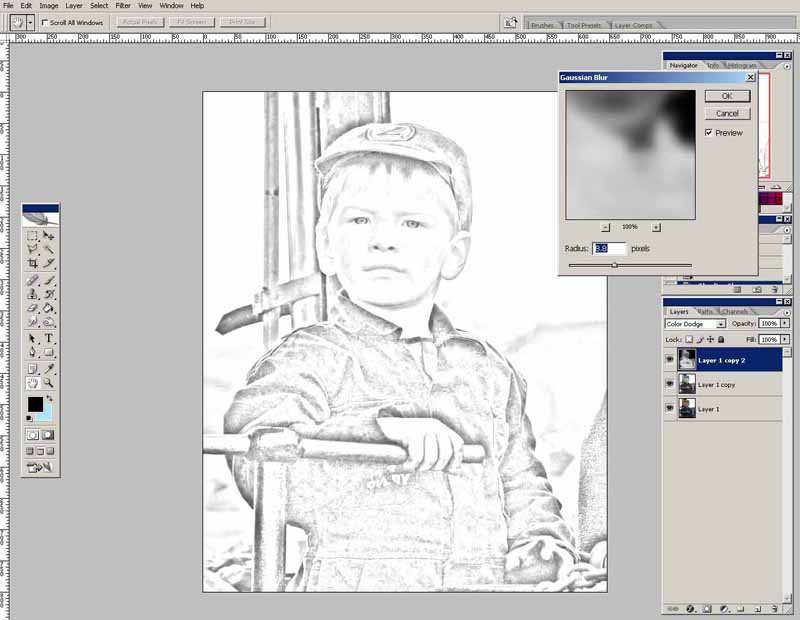This screenshot has width=800, height=620.
Task: Open the File Browser icon in options bar
Action: point(510,22)
